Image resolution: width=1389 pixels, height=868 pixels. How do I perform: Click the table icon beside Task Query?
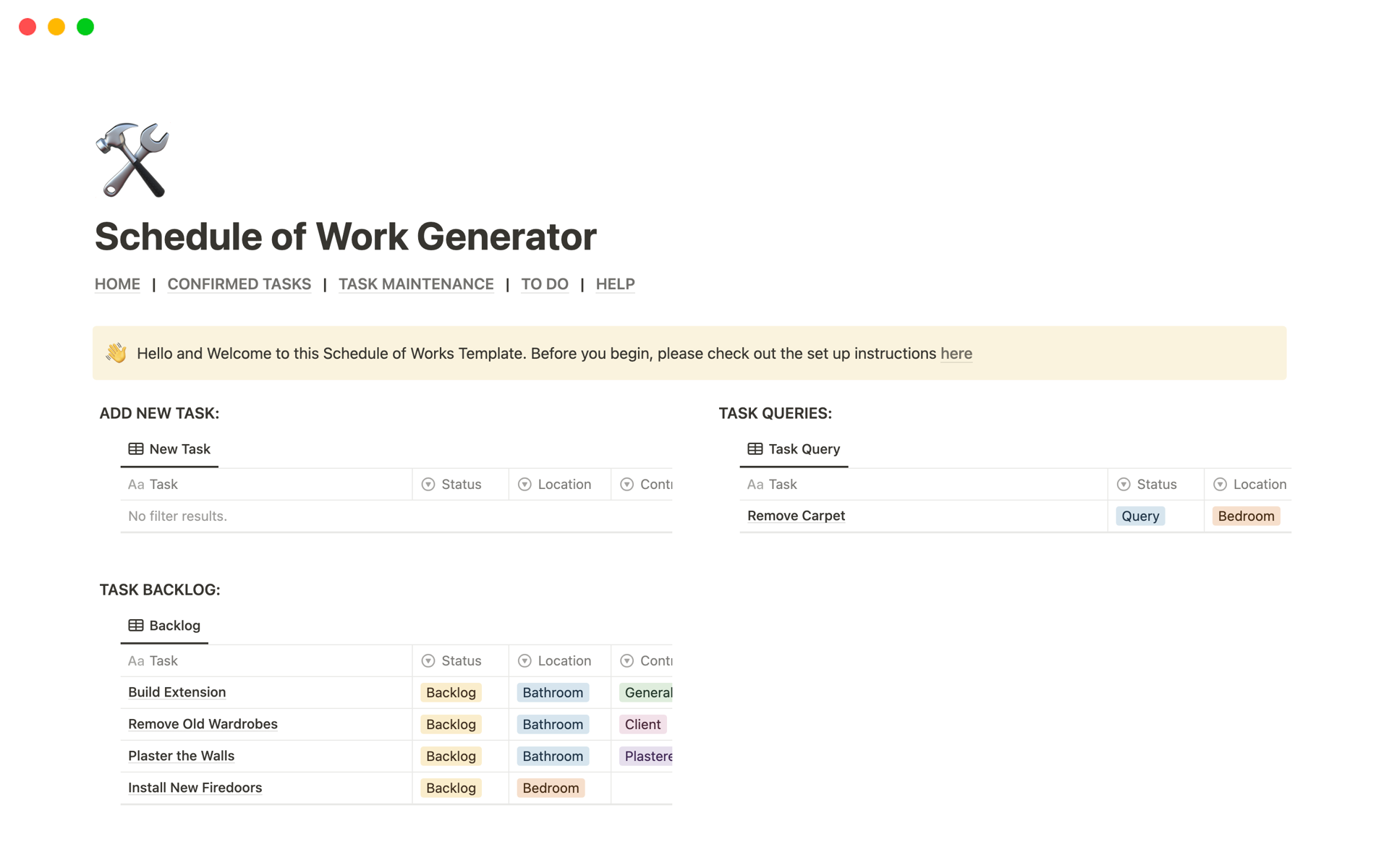point(755,449)
